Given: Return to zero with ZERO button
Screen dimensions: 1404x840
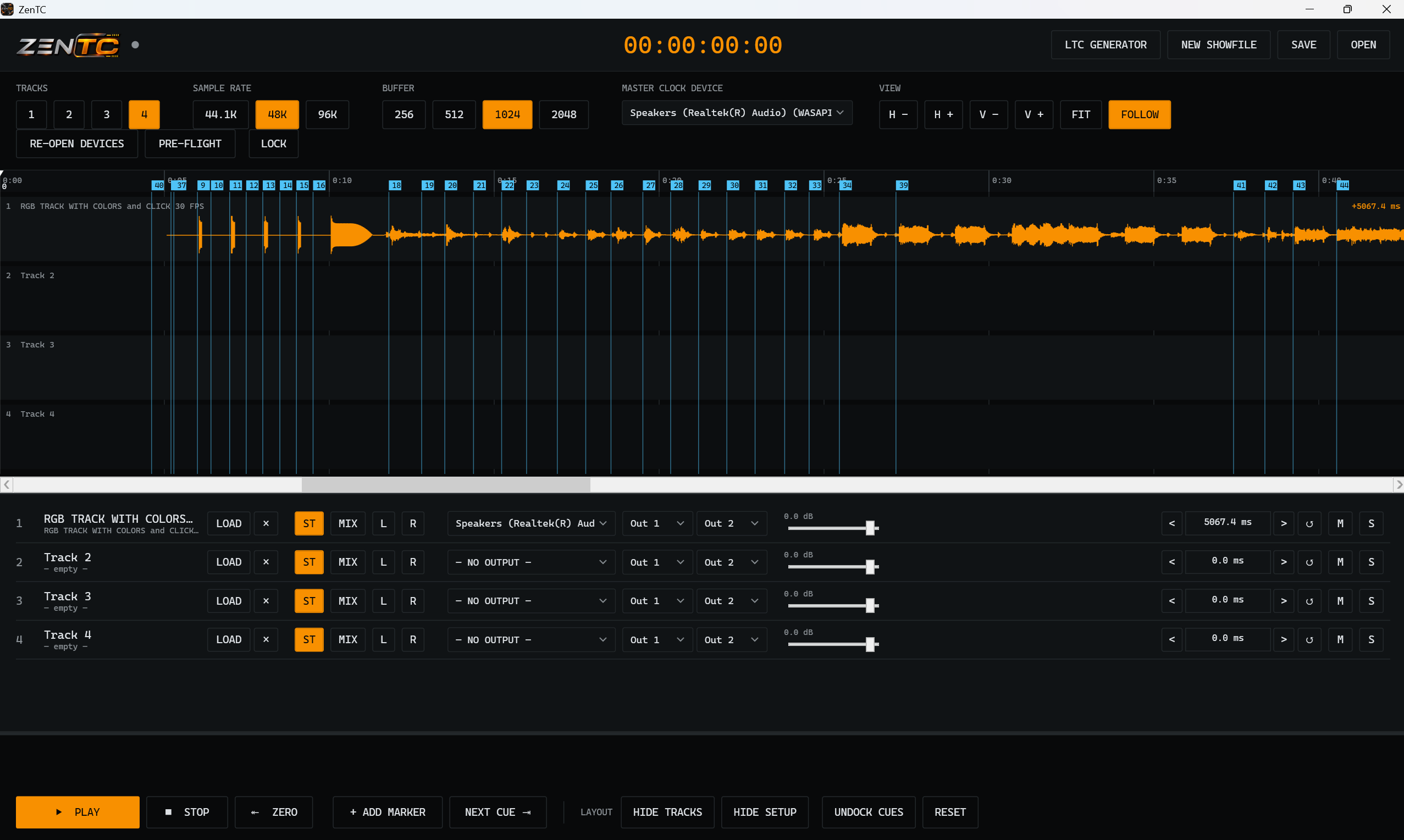Looking at the screenshot, I should point(274,813).
